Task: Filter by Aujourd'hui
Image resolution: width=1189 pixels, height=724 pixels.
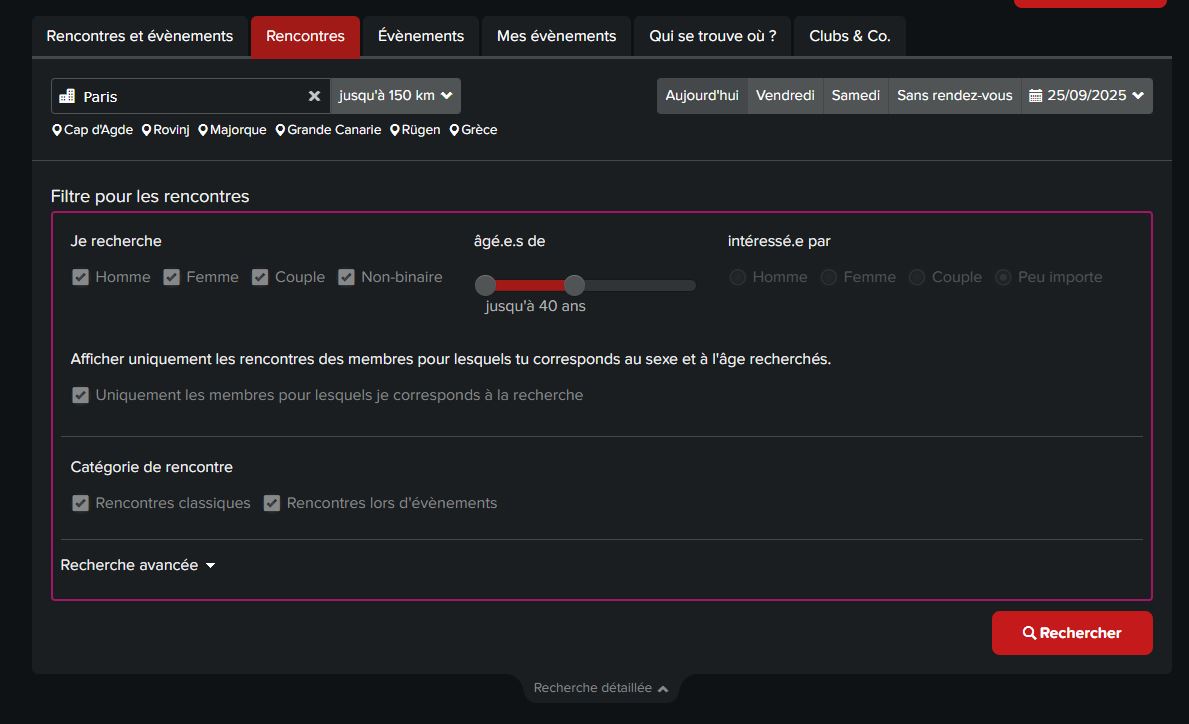Action: 702,96
